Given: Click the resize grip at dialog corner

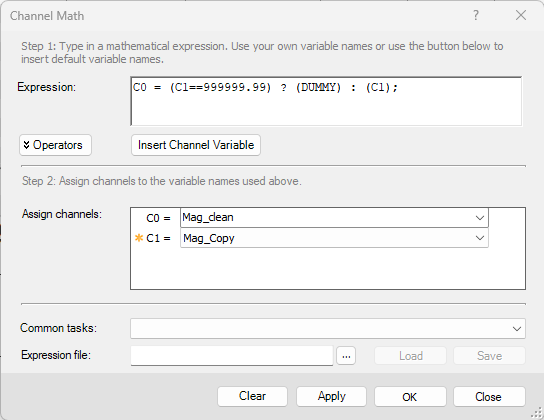Looking at the screenshot, I should tap(536, 413).
